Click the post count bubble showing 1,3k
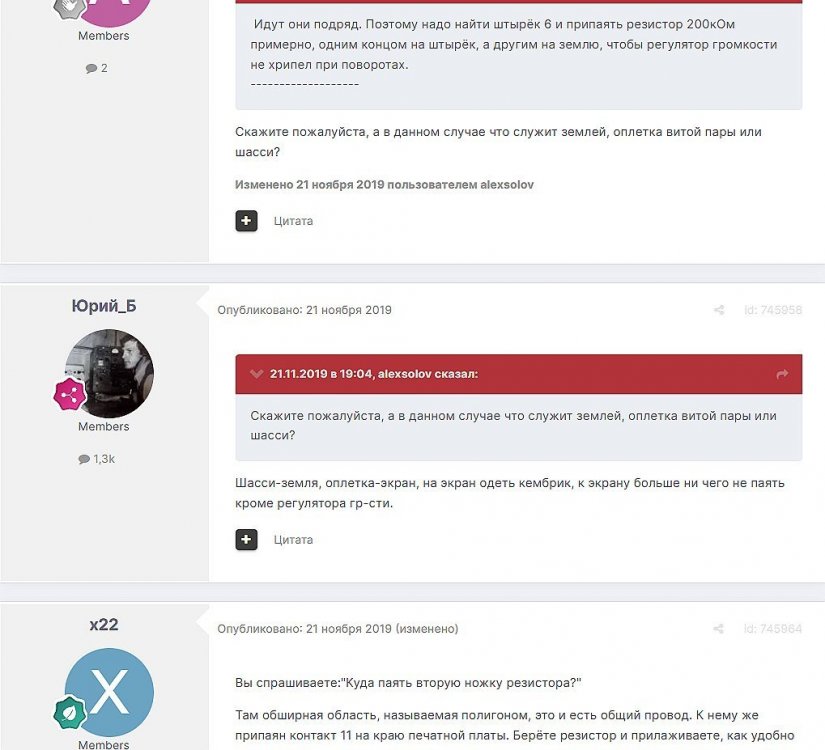 point(96,459)
